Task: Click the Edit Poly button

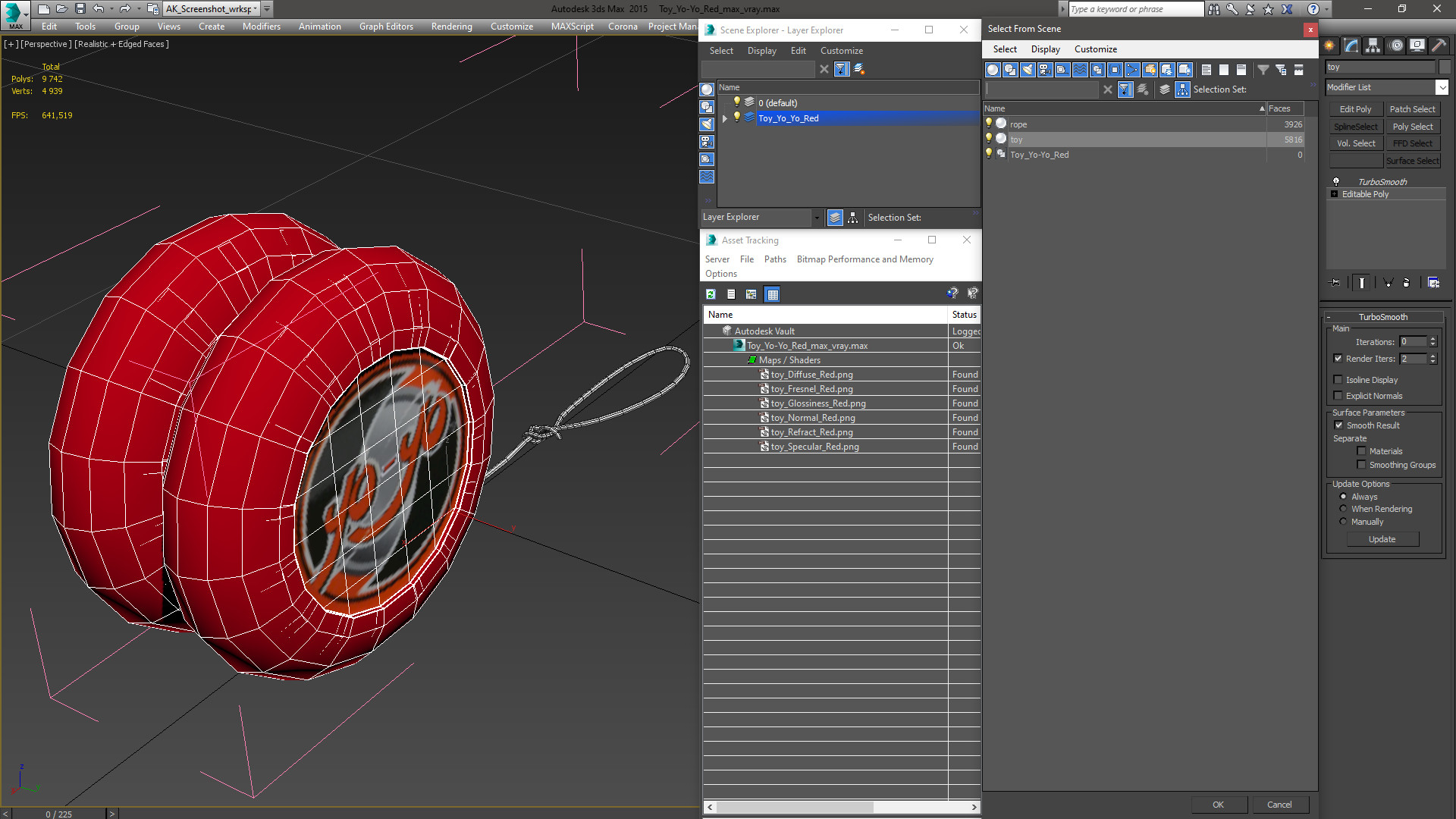Action: [x=1355, y=109]
